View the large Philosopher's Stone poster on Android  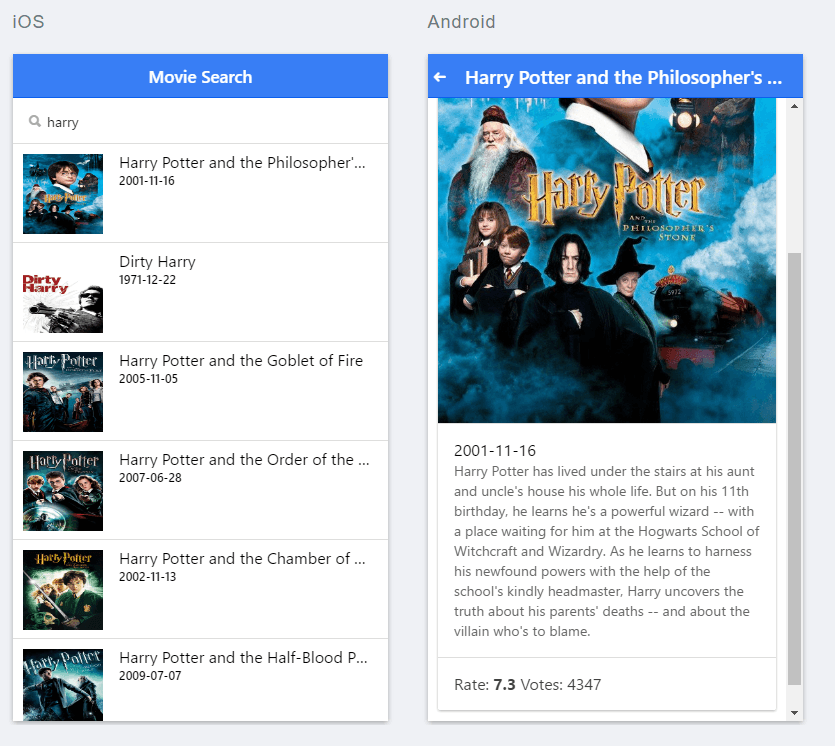[x=606, y=260]
